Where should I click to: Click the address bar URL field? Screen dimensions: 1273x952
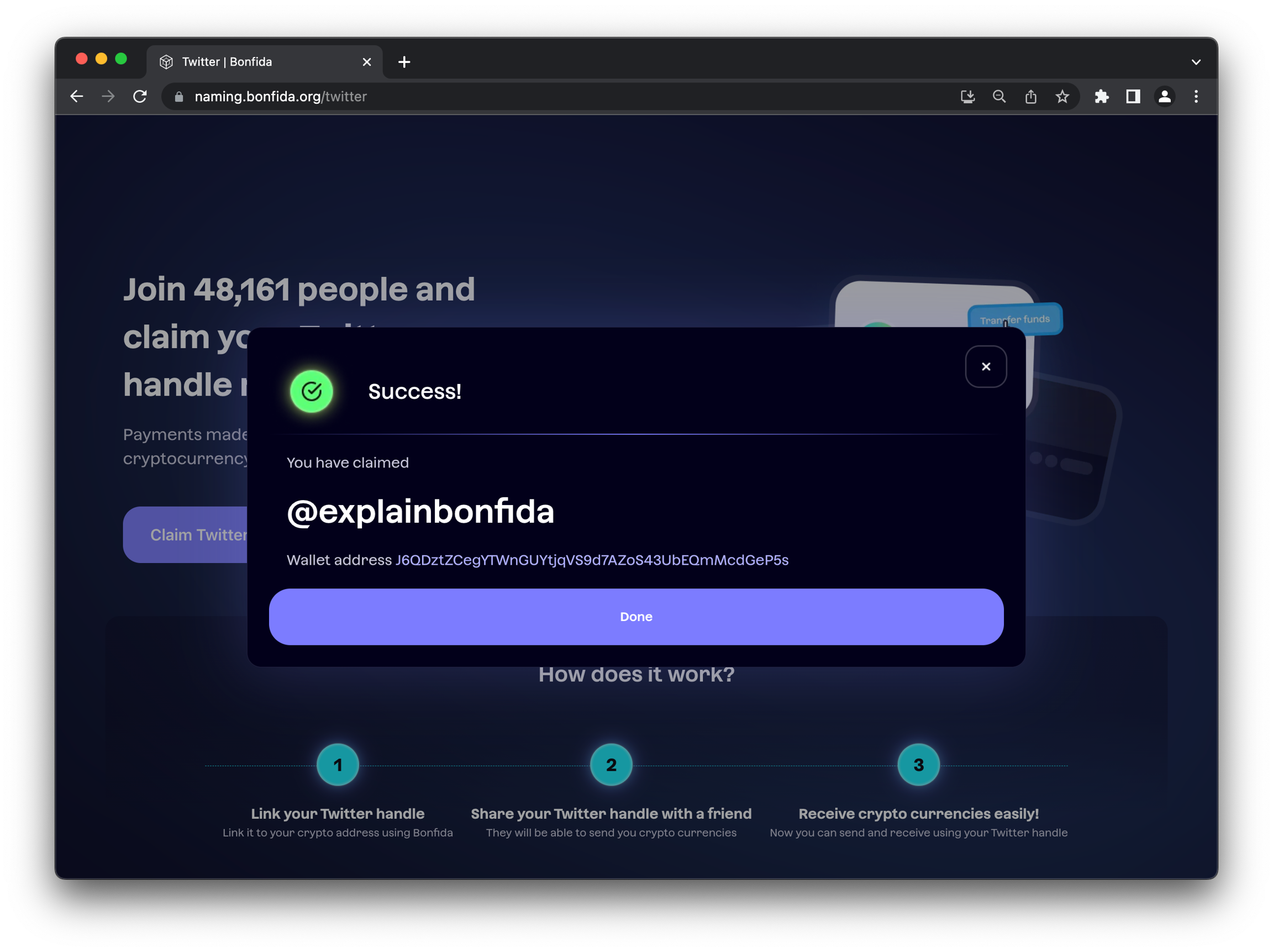pos(518,97)
